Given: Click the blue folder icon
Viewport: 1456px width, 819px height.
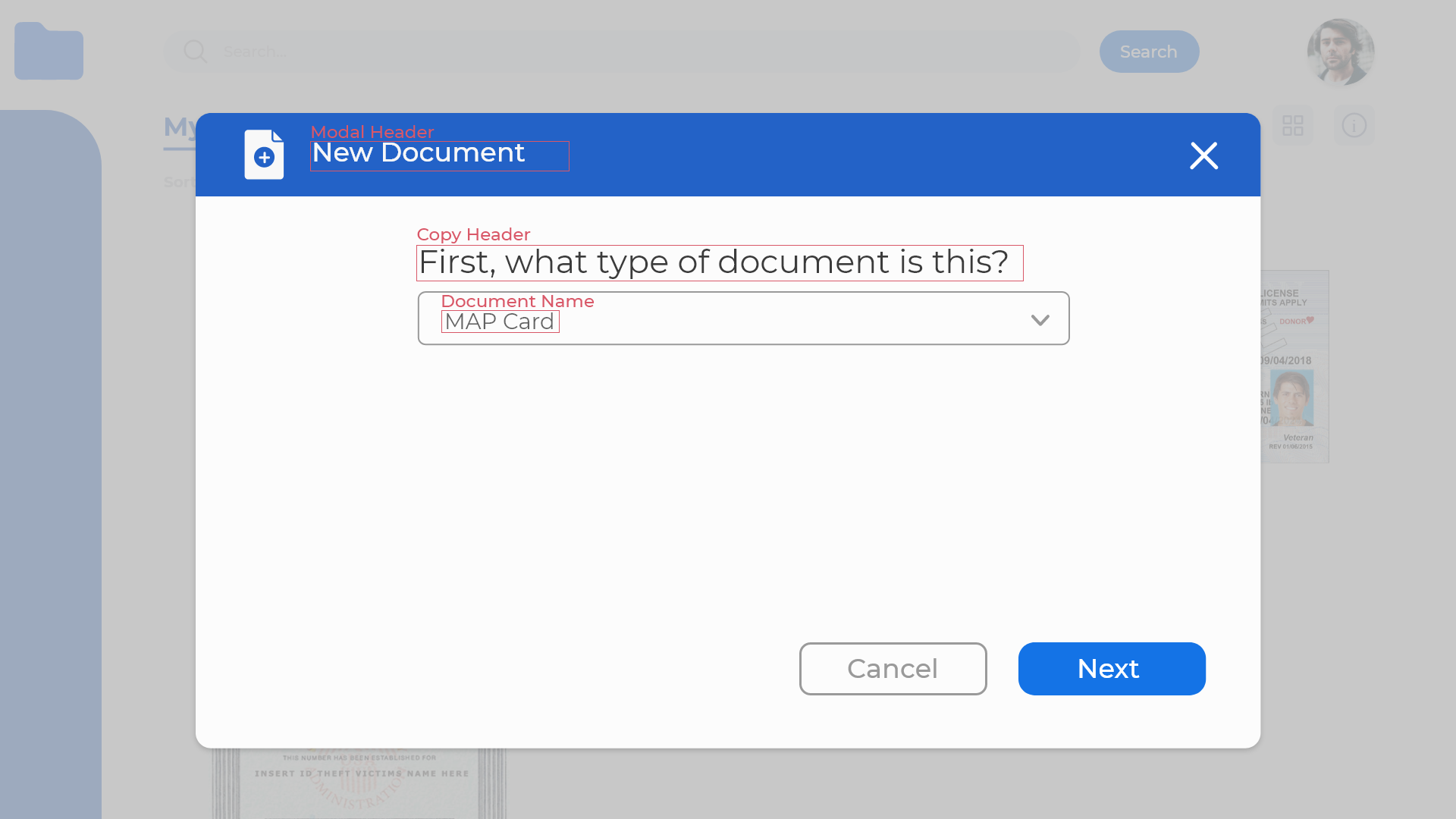Looking at the screenshot, I should click(49, 52).
